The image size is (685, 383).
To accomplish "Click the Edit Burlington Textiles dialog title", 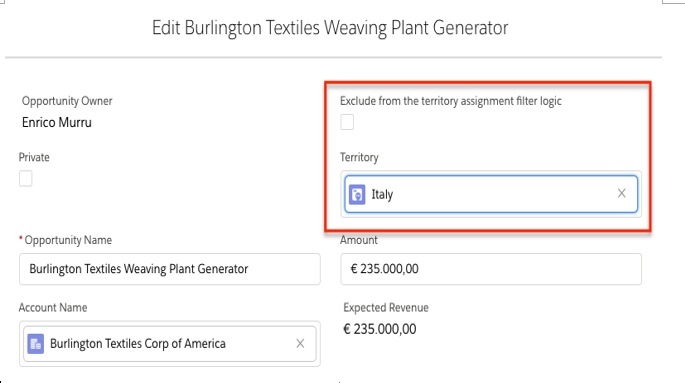I will pos(330,28).
